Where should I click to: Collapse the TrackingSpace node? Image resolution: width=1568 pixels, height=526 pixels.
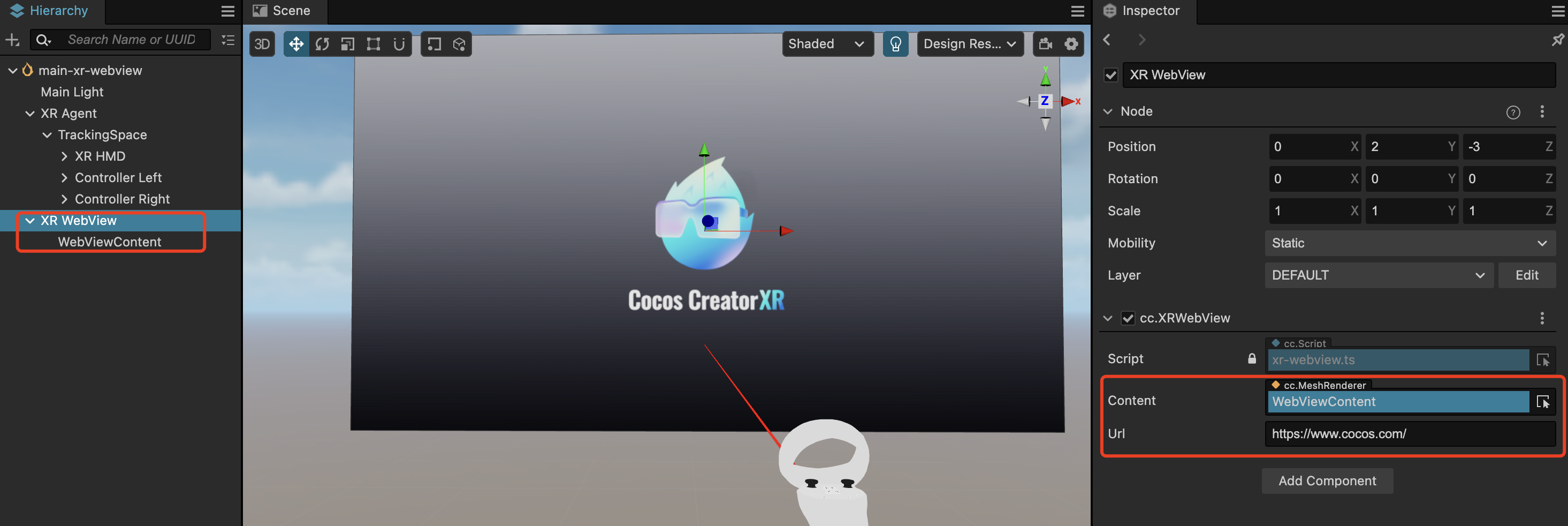(47, 134)
